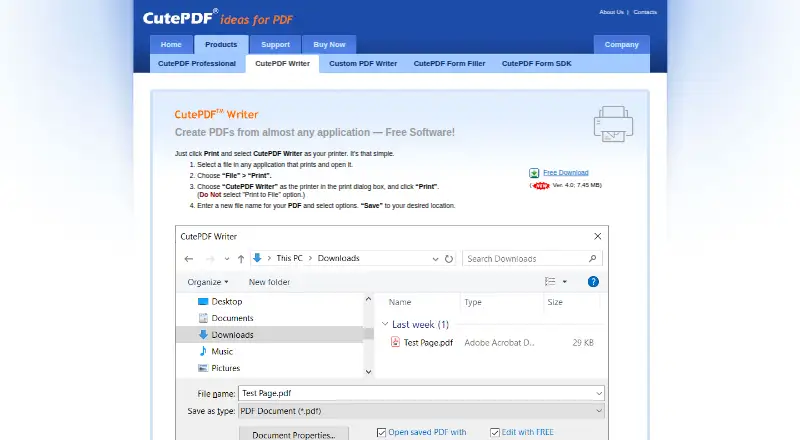Click the sidebar scroll down arrow
The height and width of the screenshot is (440, 800).
[x=368, y=372]
